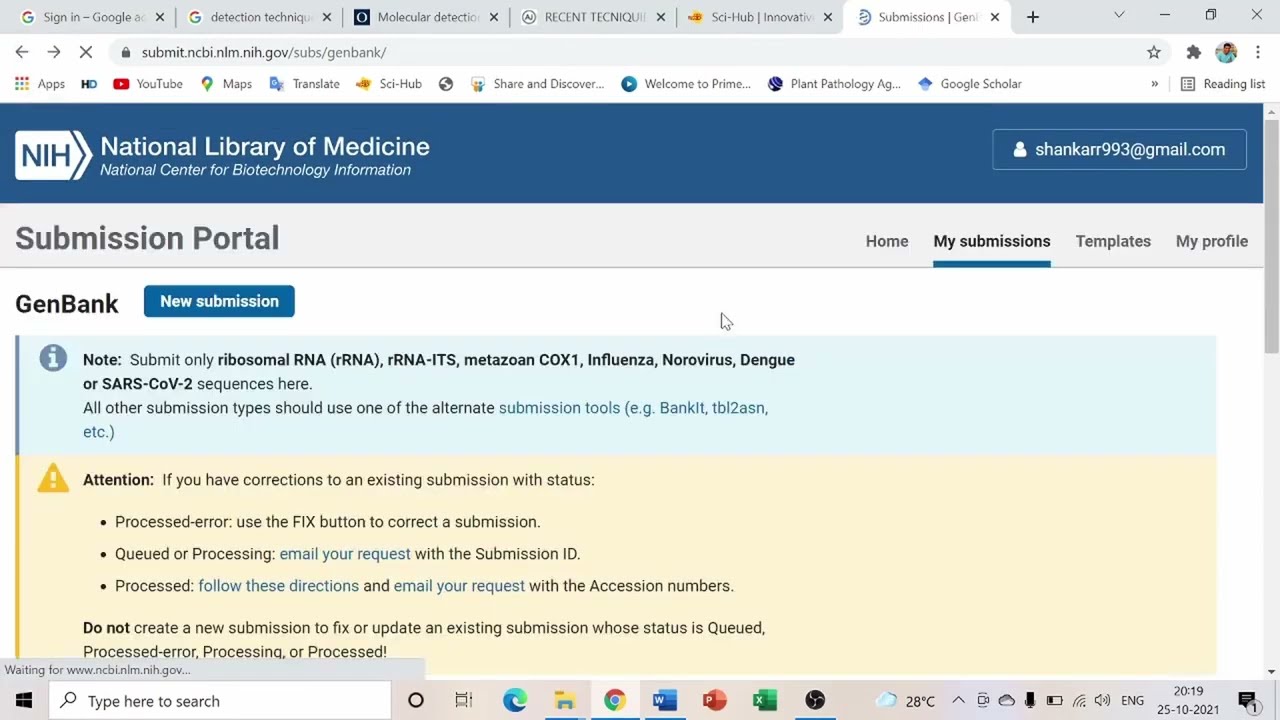The image size is (1280, 720).
Task: Click the follow these directions link
Action: pyautogui.click(x=278, y=586)
